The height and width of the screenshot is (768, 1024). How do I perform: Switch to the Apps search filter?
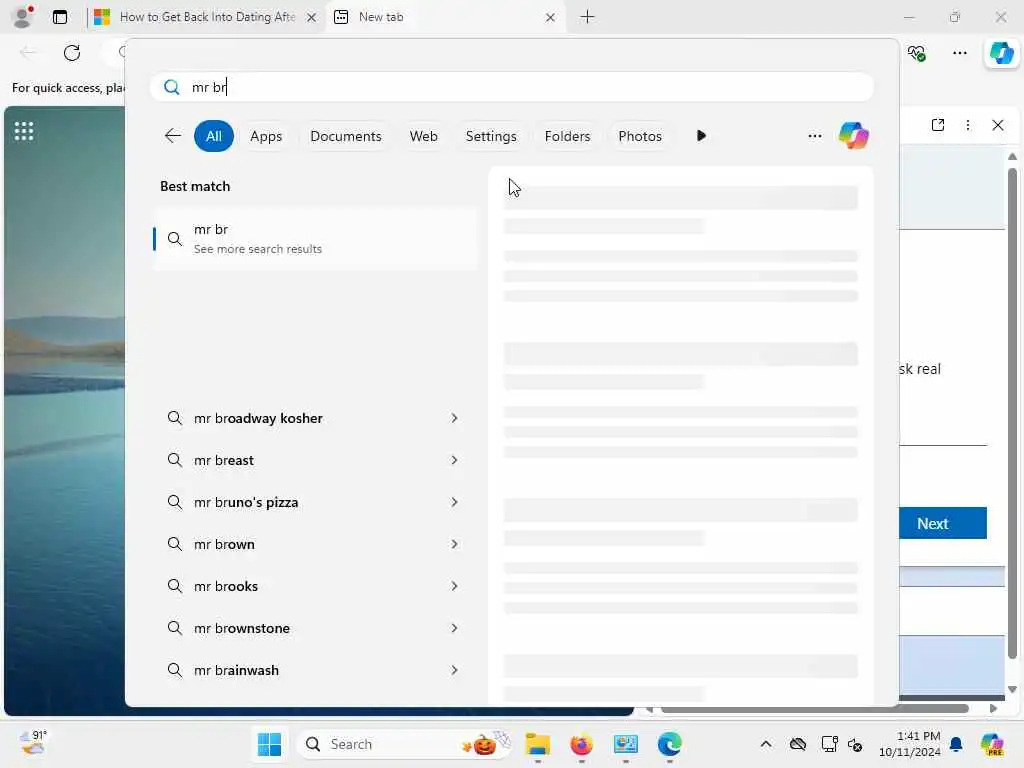[266, 136]
